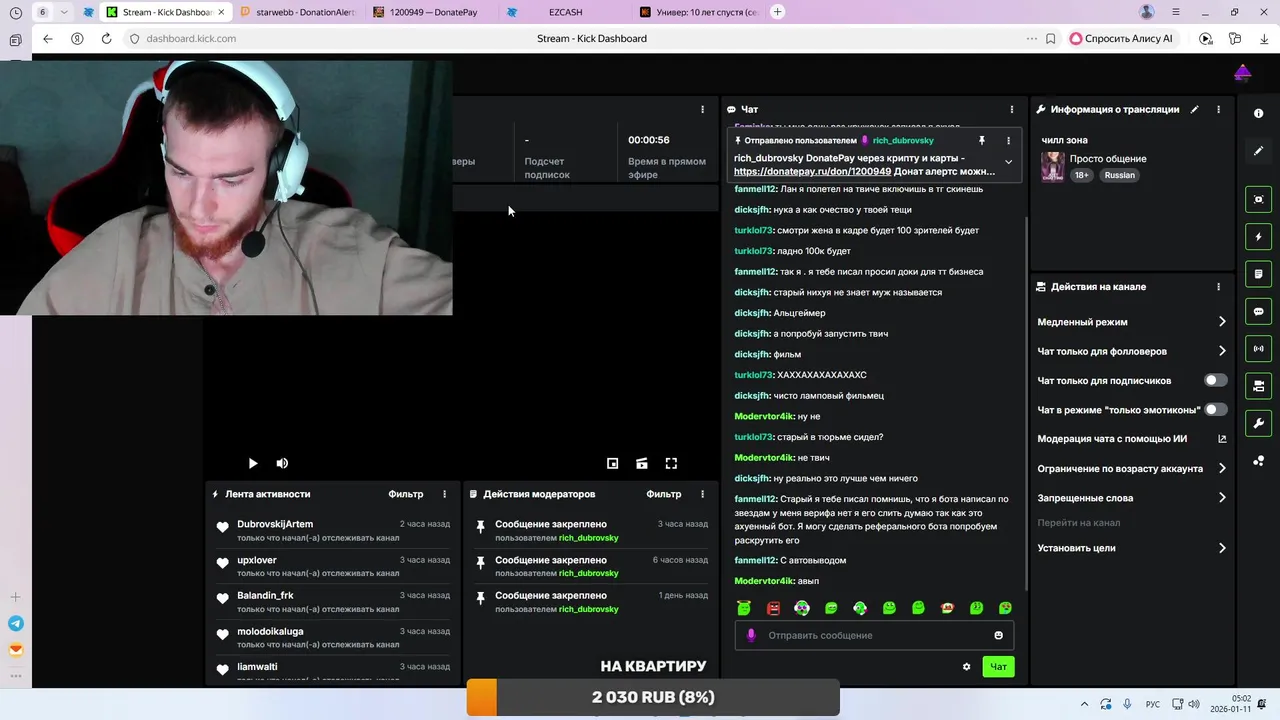
Task: Open the donatepay.ru link in pinned message
Action: pos(812,172)
